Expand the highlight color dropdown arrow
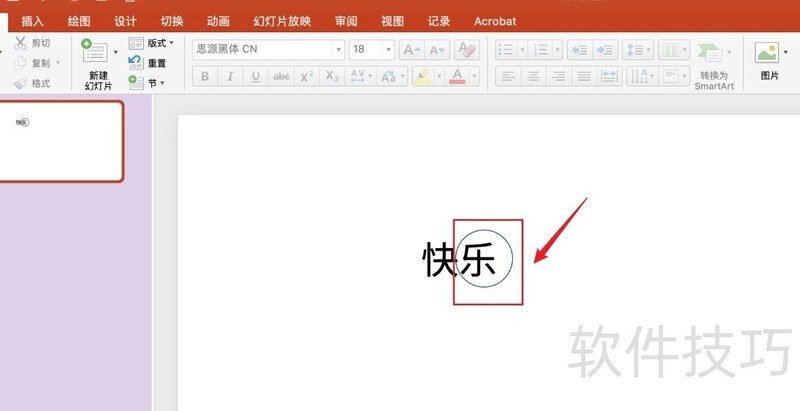Screen dimensions: 800x411 (439, 76)
